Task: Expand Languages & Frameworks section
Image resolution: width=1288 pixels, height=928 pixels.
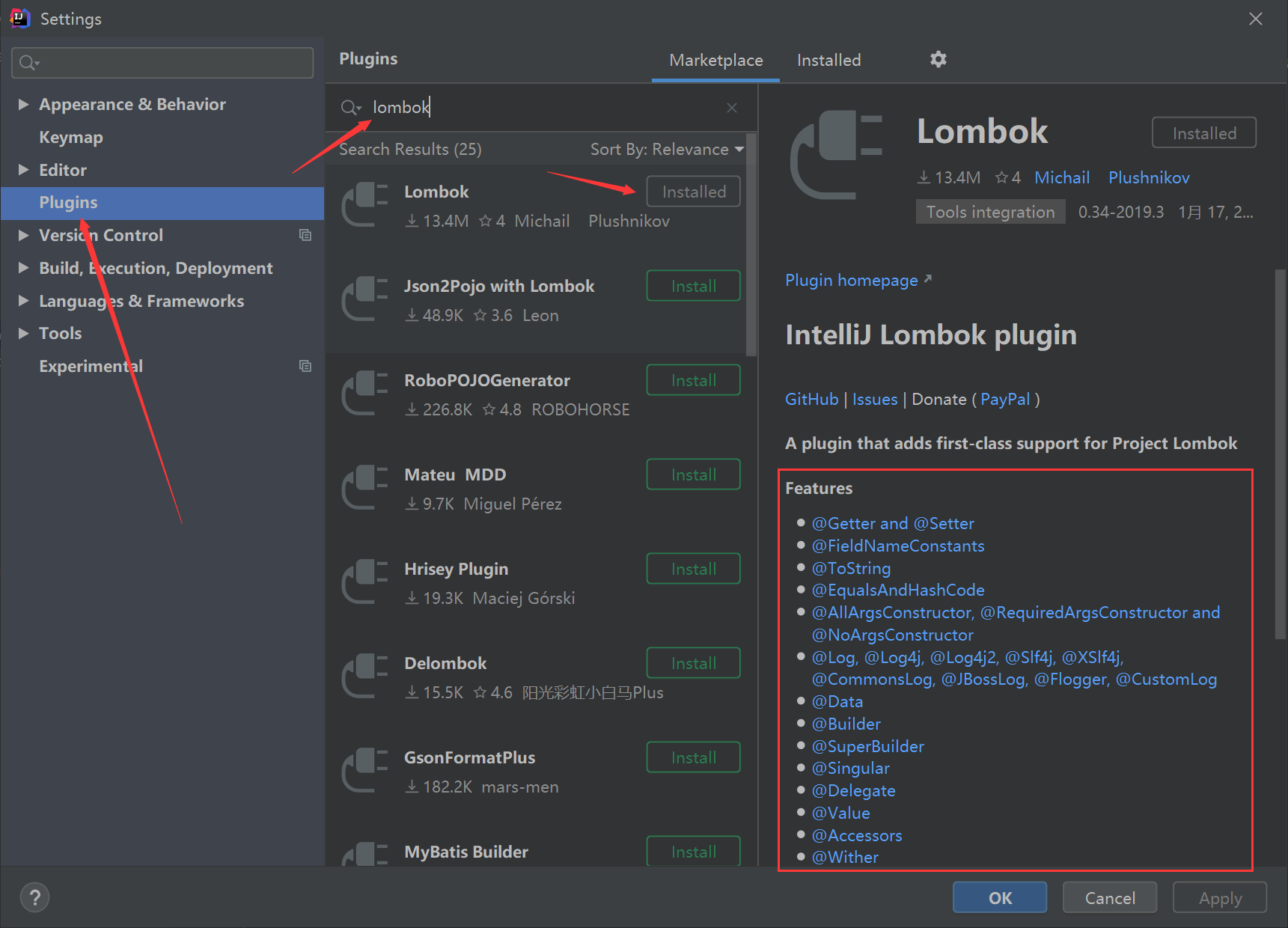Action: pyautogui.click(x=23, y=301)
